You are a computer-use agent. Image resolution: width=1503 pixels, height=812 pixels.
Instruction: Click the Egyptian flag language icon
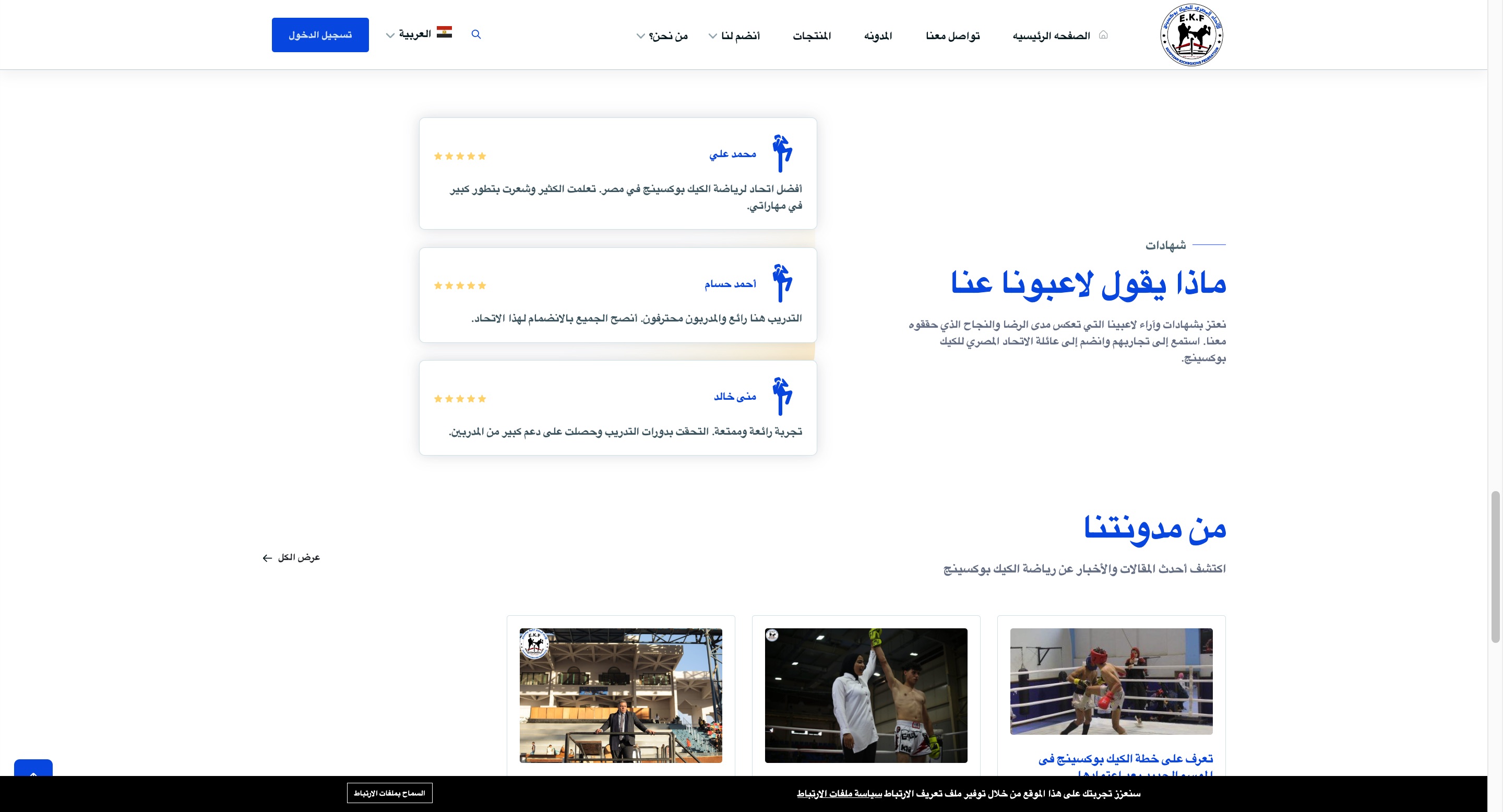click(x=444, y=32)
